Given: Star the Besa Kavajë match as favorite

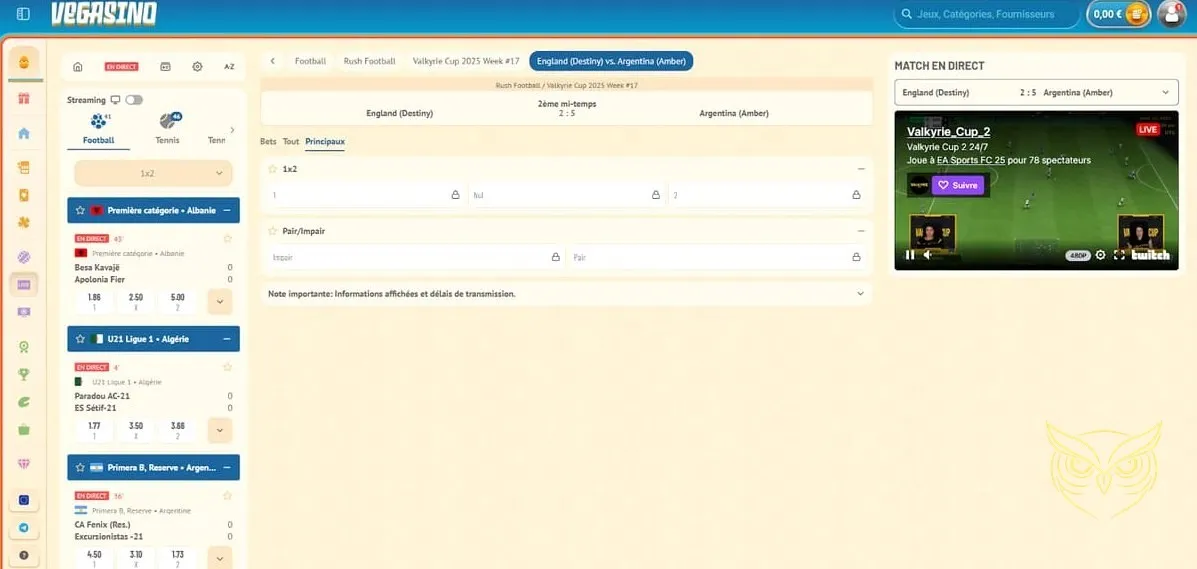Looking at the screenshot, I should pos(227,239).
